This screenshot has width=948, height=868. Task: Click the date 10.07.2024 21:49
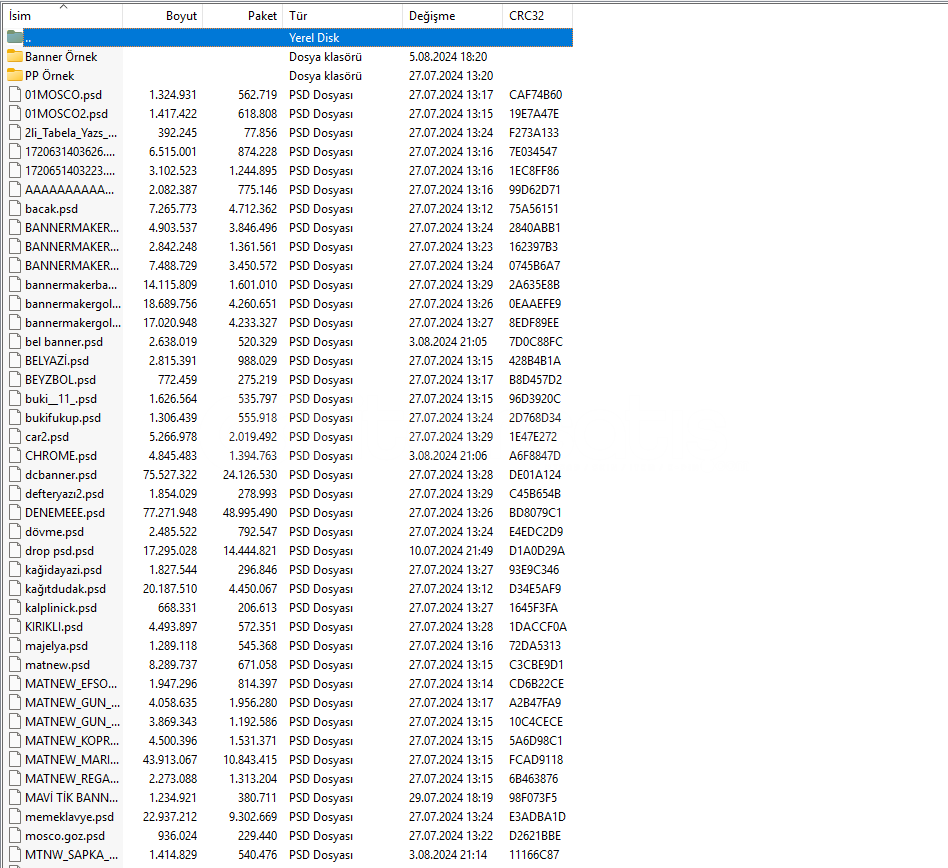coord(452,551)
